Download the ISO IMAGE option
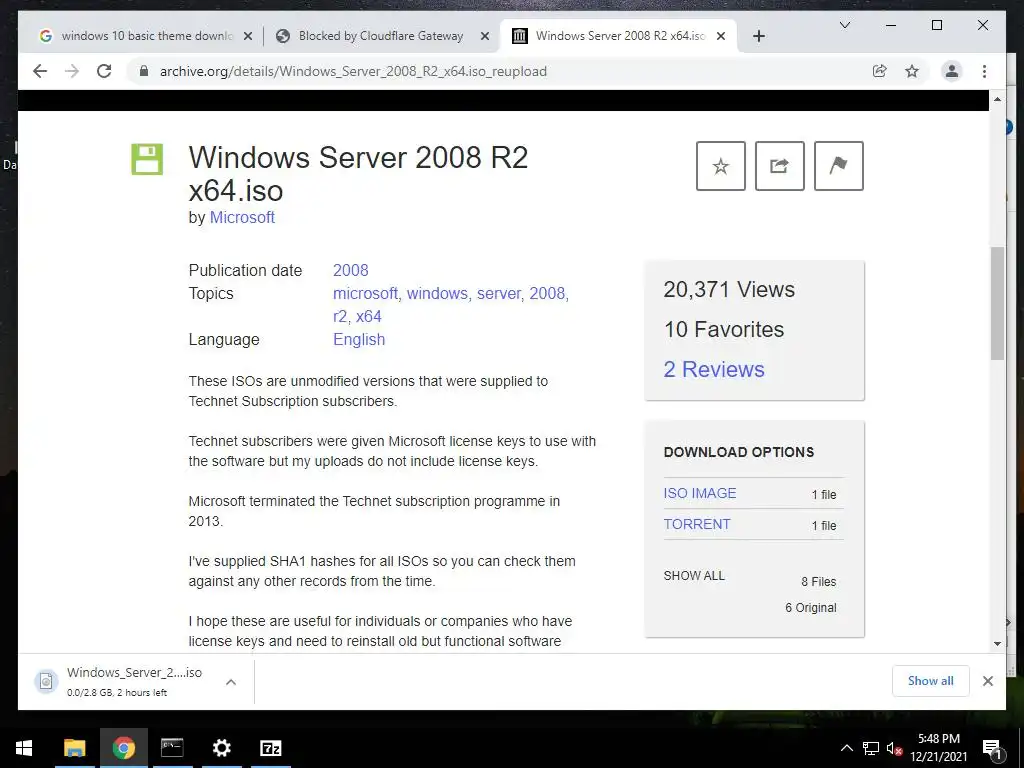The width and height of the screenshot is (1024, 768). click(699, 493)
